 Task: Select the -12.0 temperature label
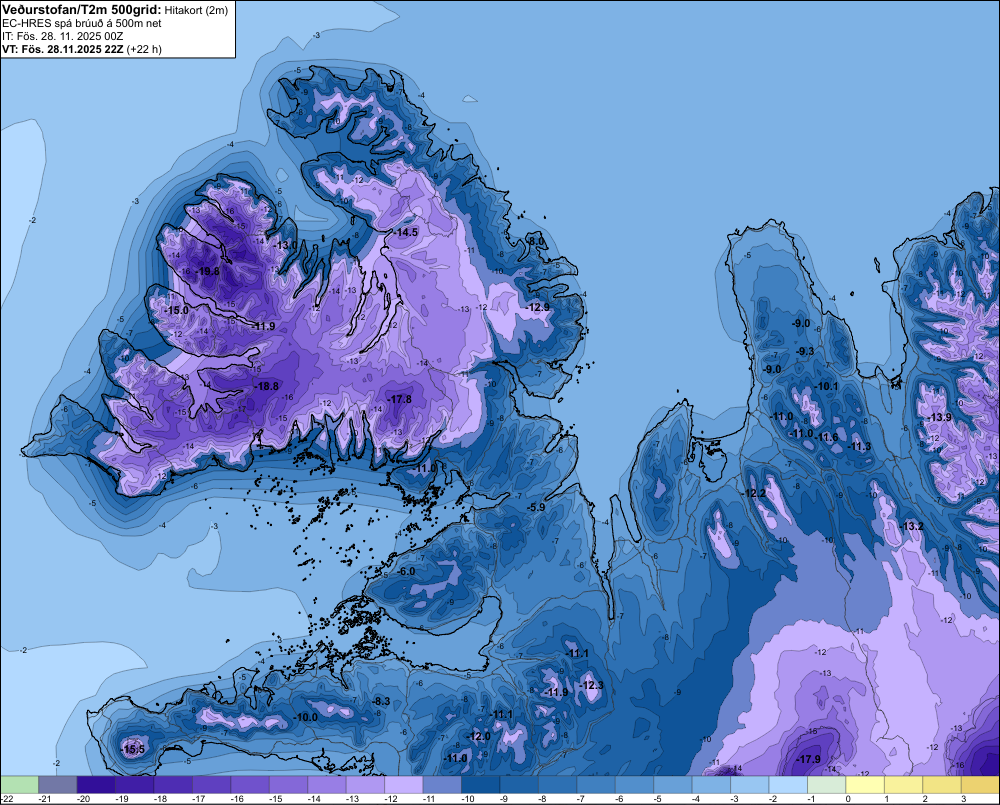[480, 736]
